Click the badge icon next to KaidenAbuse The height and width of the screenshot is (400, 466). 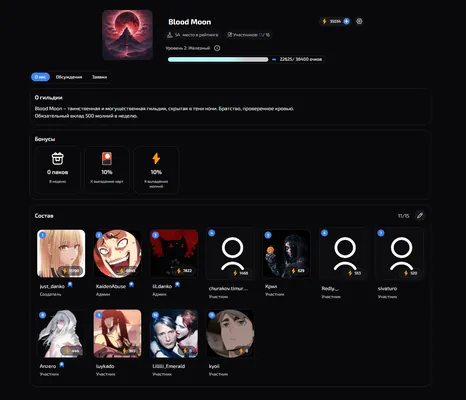[131, 285]
